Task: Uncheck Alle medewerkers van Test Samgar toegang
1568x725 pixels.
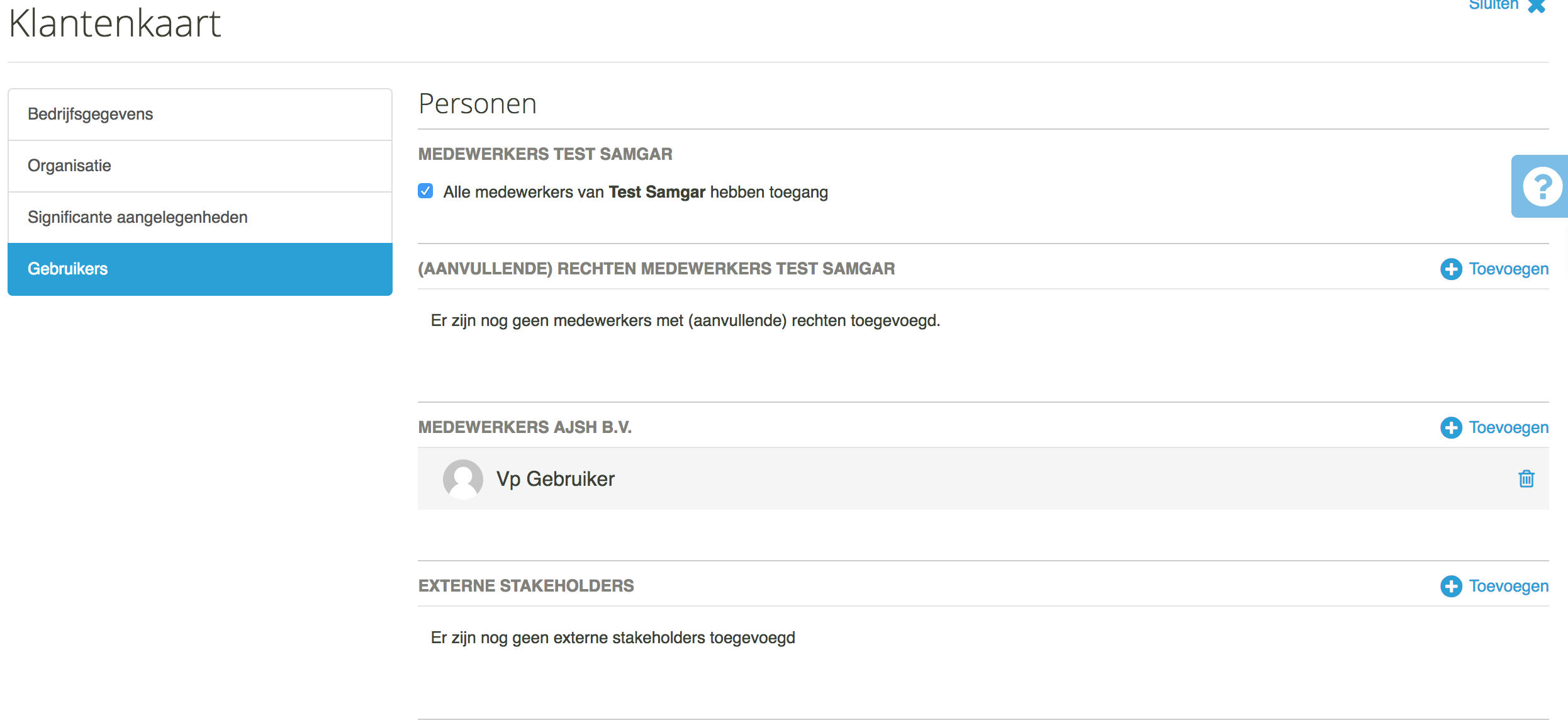Action: (425, 191)
